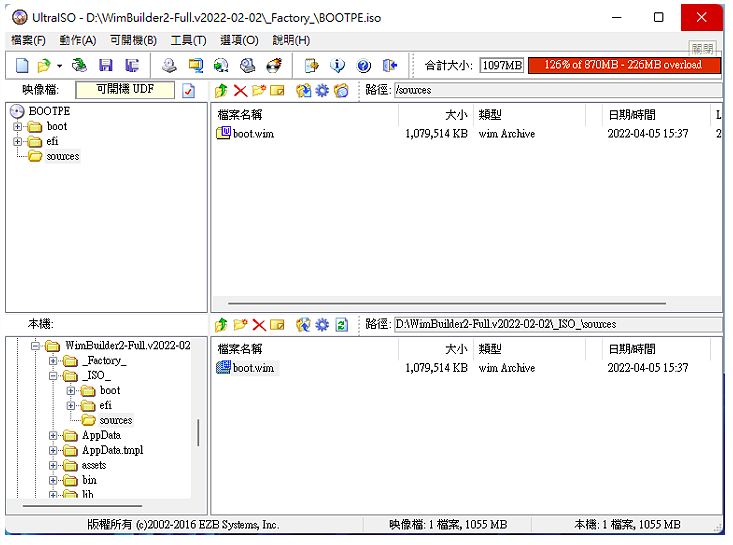Click the /sources image path field
This screenshot has height=545, width=733.
pos(558,90)
